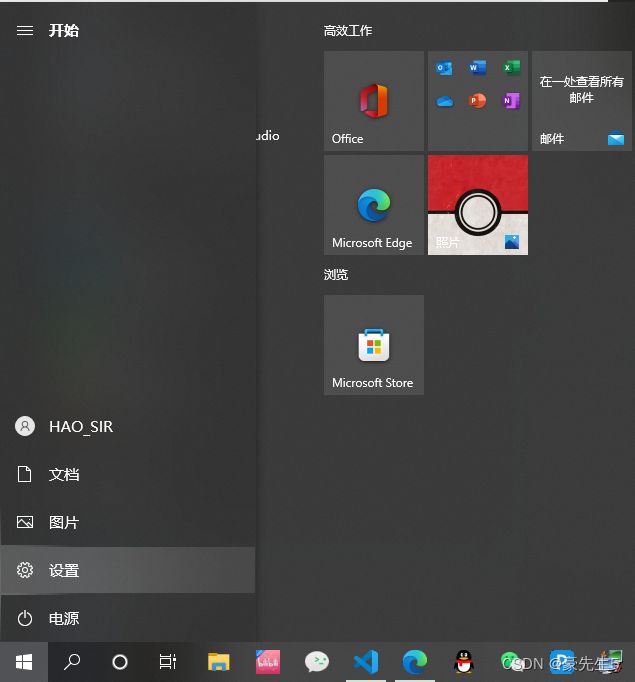Image resolution: width=635 pixels, height=682 pixels.
Task: Launch the Microsoft Edge tile
Action: click(374, 205)
